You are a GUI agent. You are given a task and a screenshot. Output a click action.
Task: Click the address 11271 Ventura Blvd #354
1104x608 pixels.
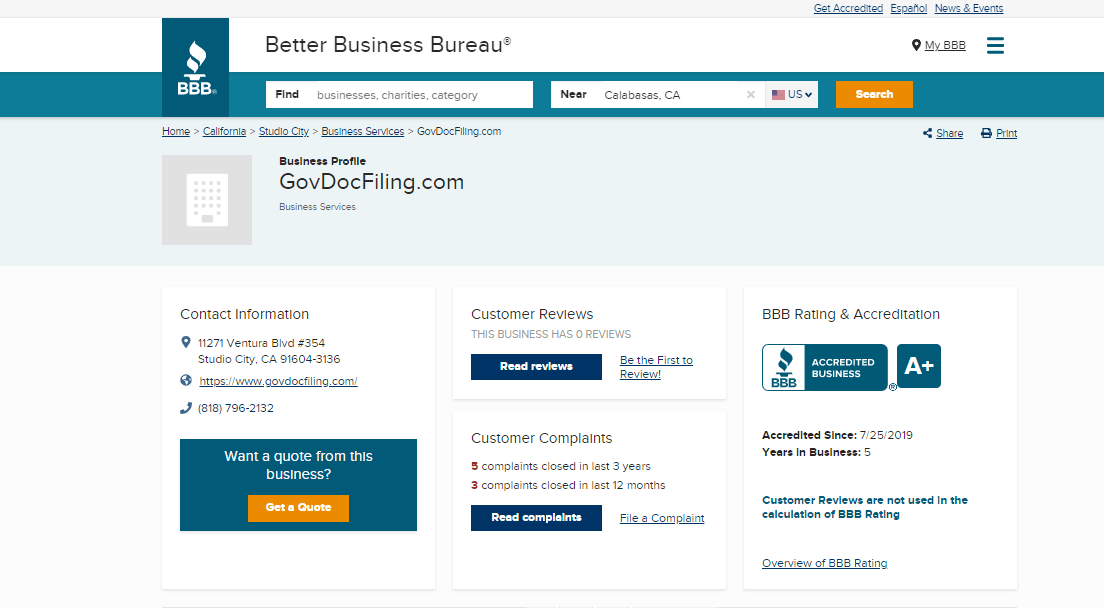tap(261, 343)
